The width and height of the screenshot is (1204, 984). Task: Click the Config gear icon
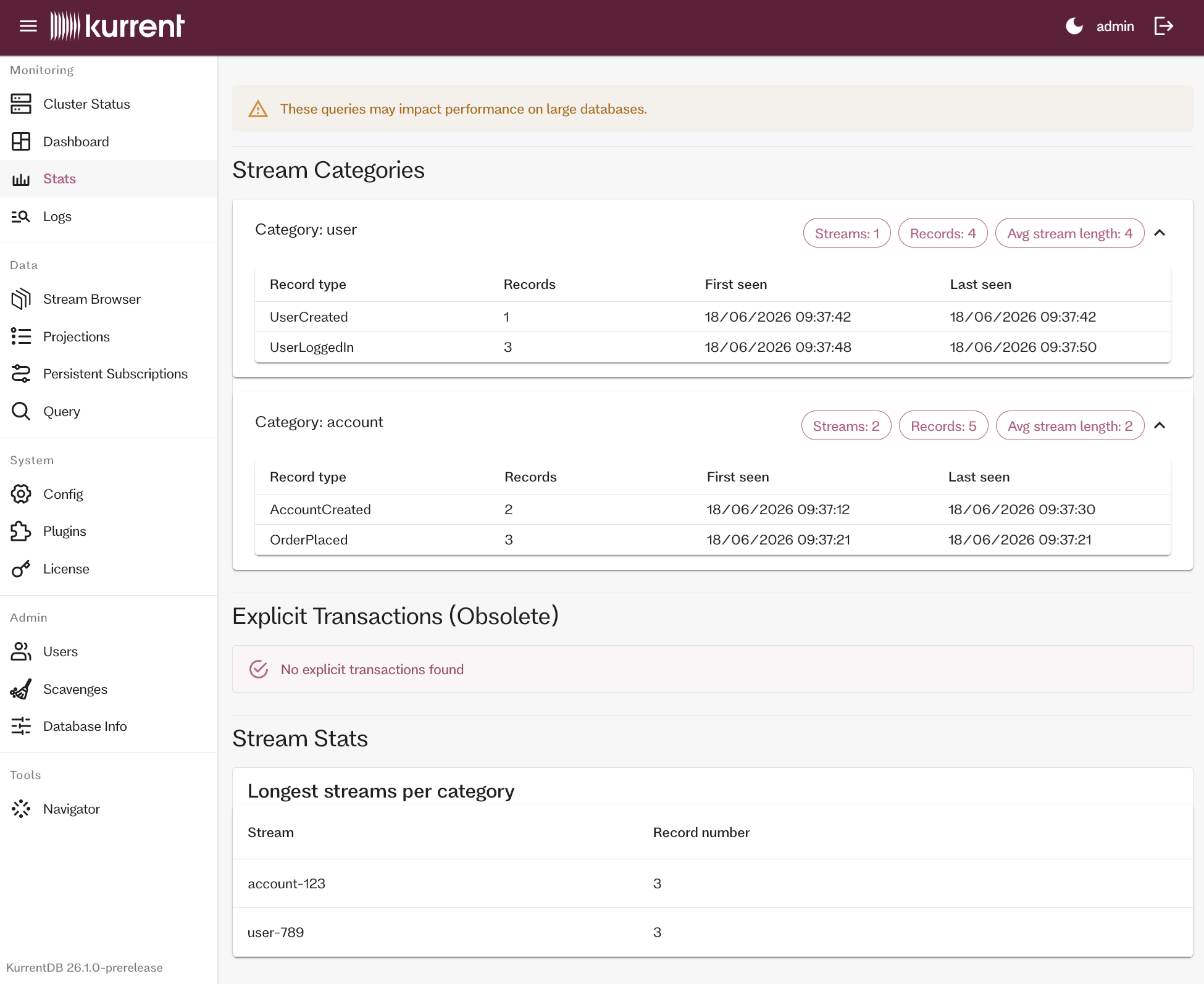[x=21, y=494]
